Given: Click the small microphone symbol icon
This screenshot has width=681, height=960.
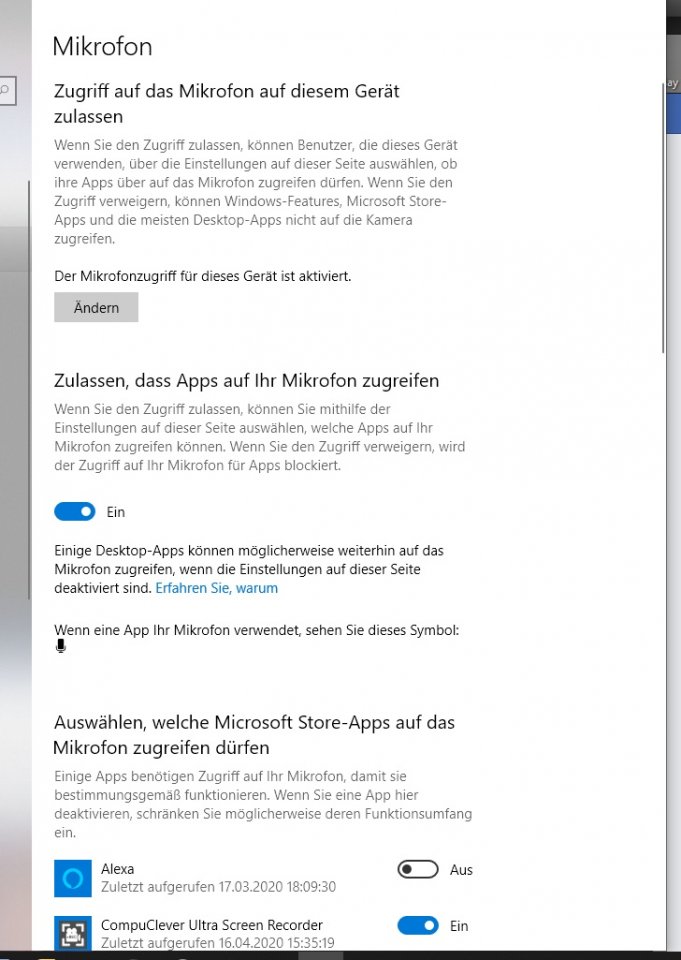Looking at the screenshot, I should [61, 647].
